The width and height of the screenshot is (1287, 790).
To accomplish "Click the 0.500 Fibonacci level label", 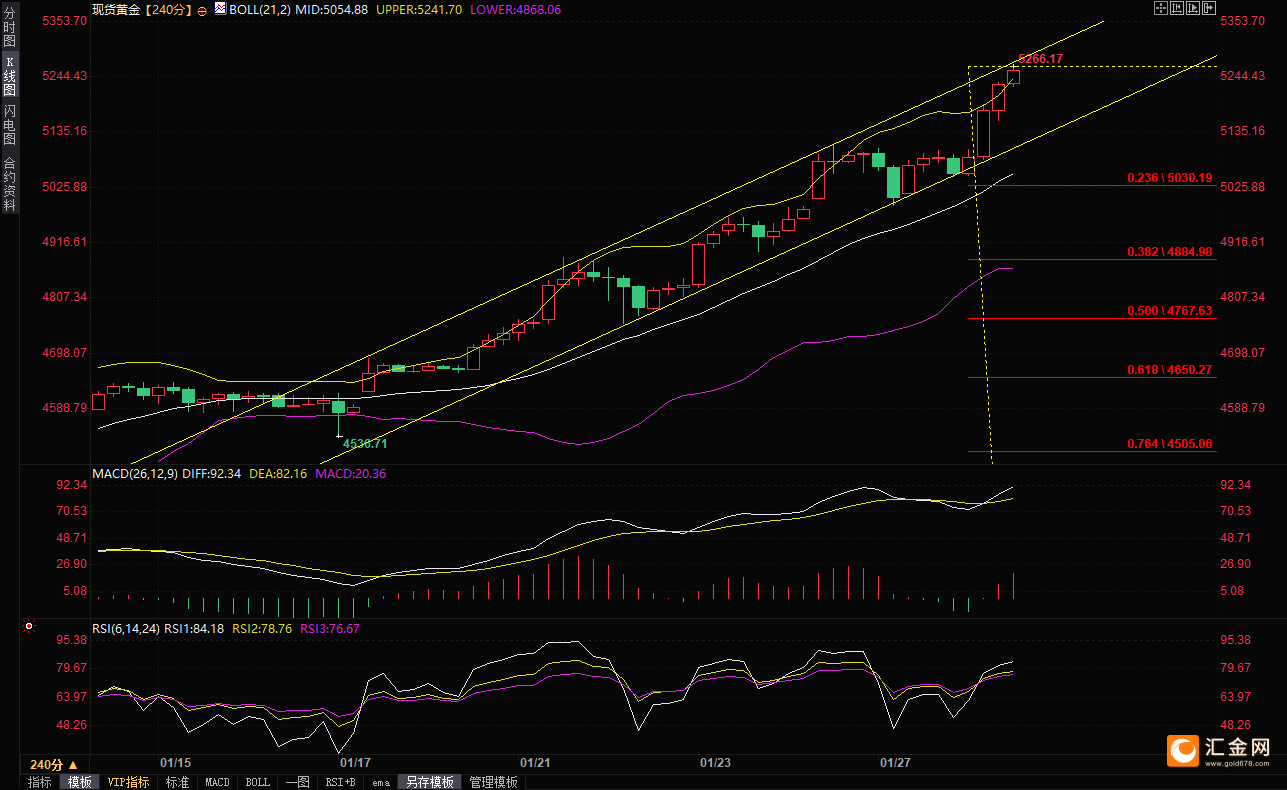I will tap(1169, 311).
